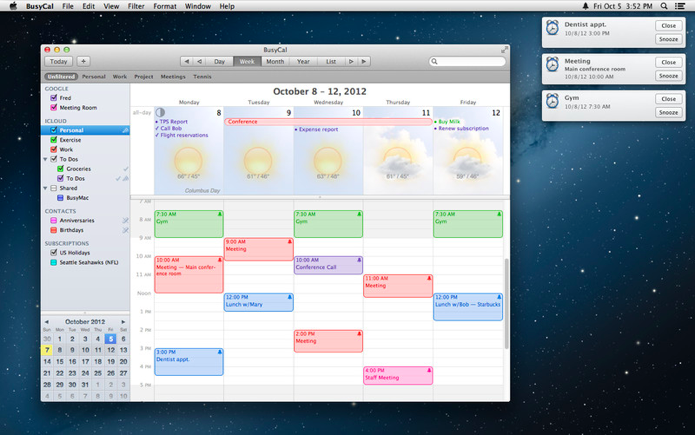The image size is (695, 435).
Task: Click BusyCal bell icon in menu bar
Action: (586, 6)
